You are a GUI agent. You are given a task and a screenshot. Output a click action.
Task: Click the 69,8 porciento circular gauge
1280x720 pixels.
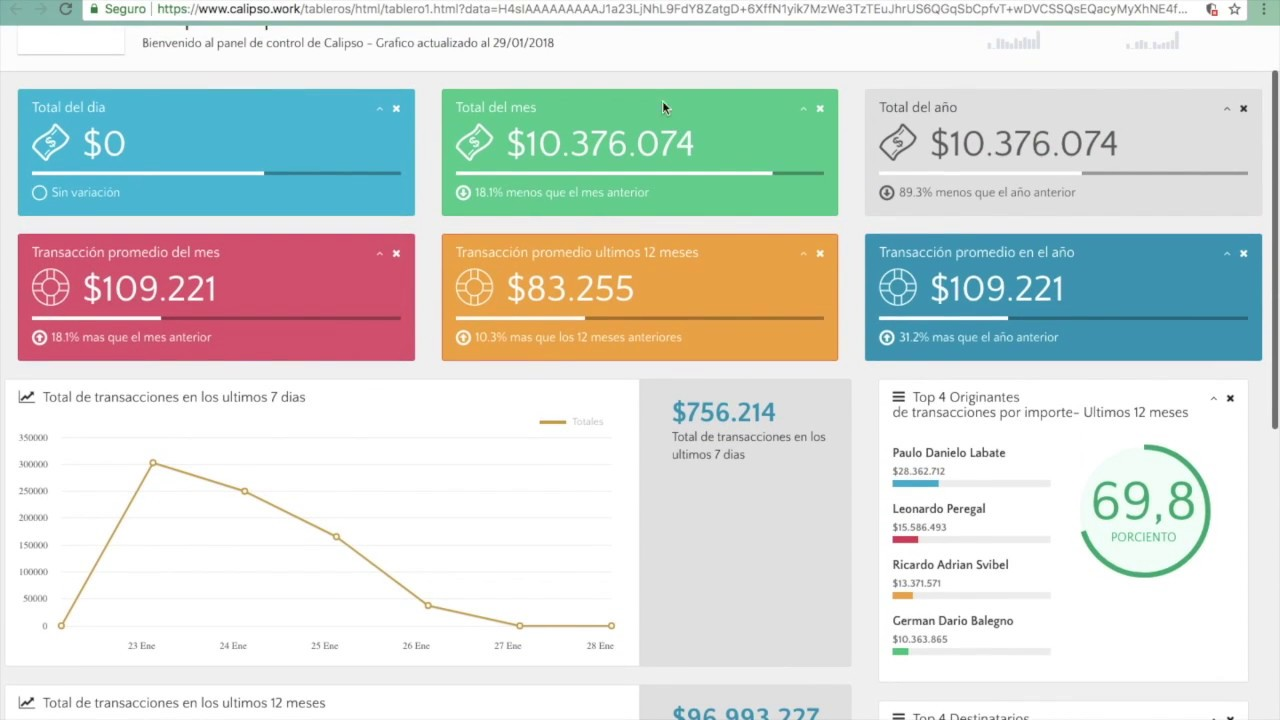click(x=1144, y=511)
